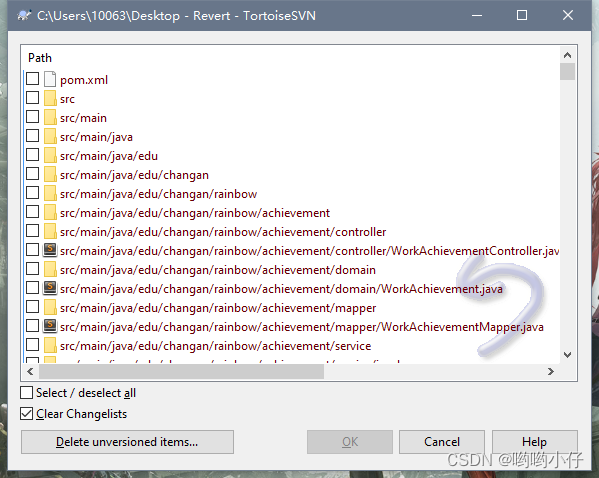Screen dimensions: 599x478
Task: Click the vertical scrollbar down arrow
Action: click(568, 355)
